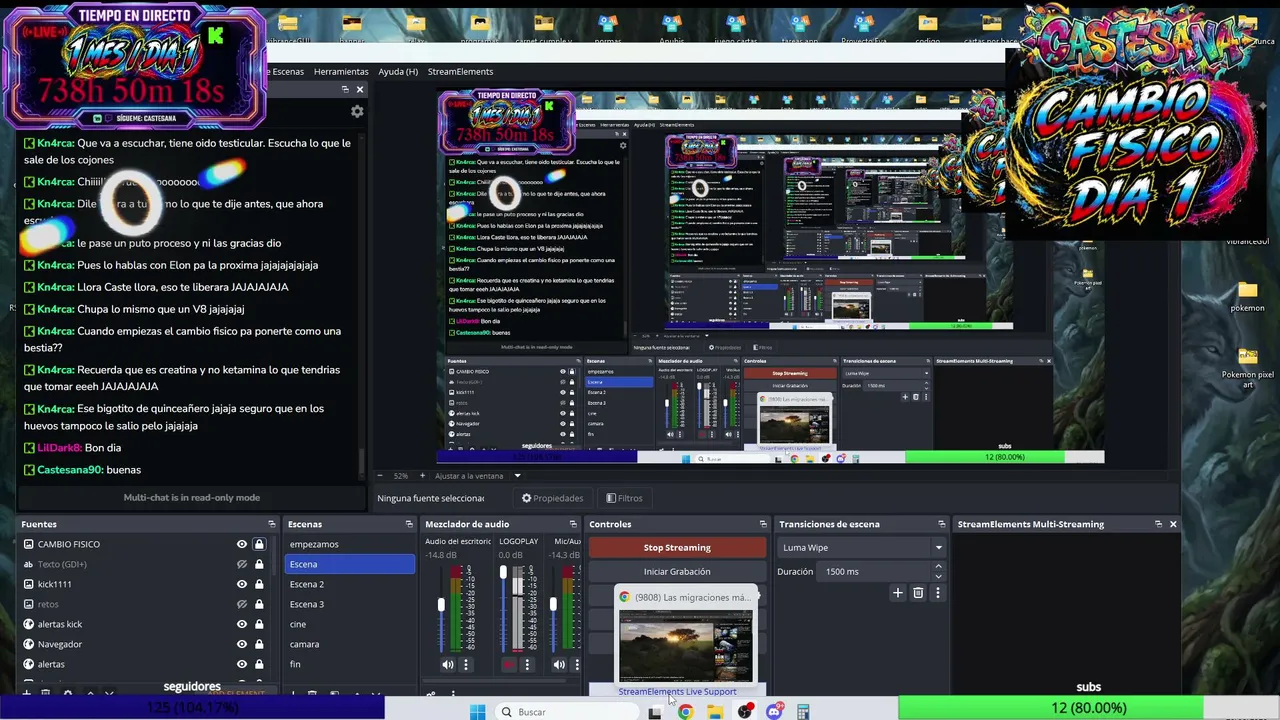The image size is (1280, 720).
Task: Hide the alertas source with eye icon
Action: point(241,664)
